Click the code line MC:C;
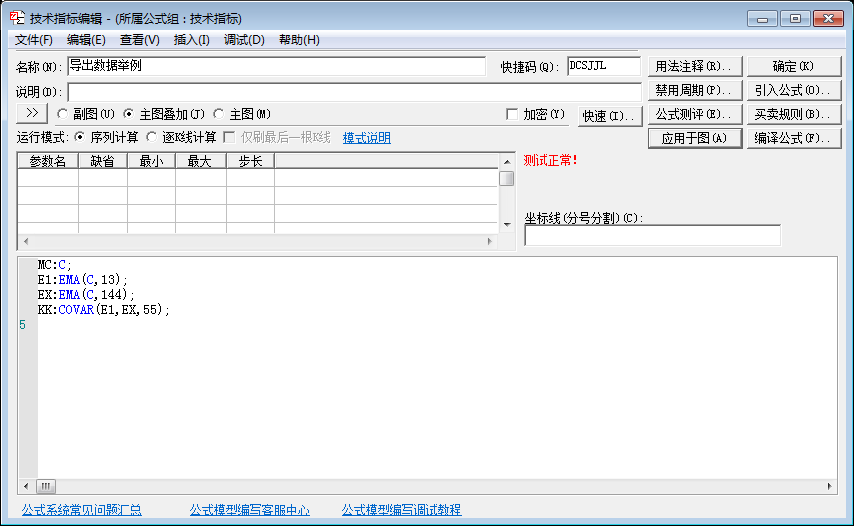This screenshot has width=854, height=526. 54,265
